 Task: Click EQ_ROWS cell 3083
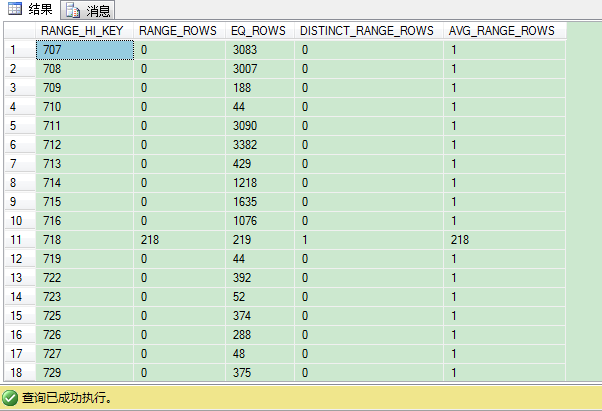point(260,50)
